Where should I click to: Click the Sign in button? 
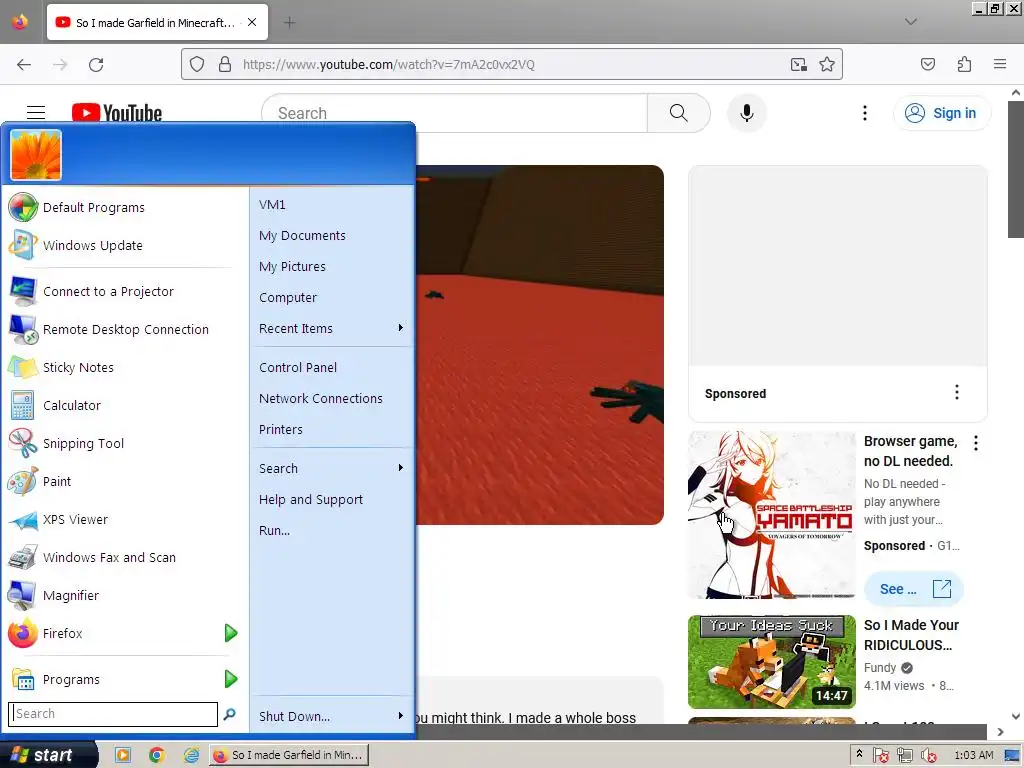[x=941, y=113]
